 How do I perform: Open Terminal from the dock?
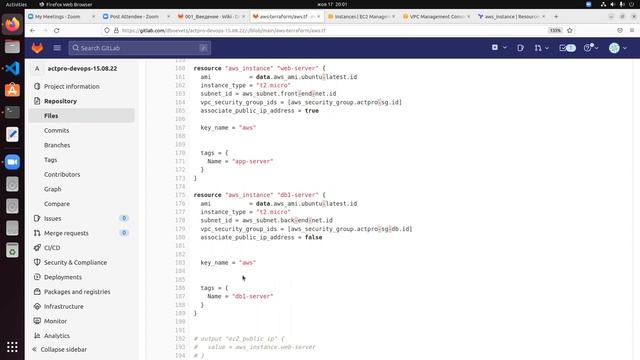[x=12, y=112]
